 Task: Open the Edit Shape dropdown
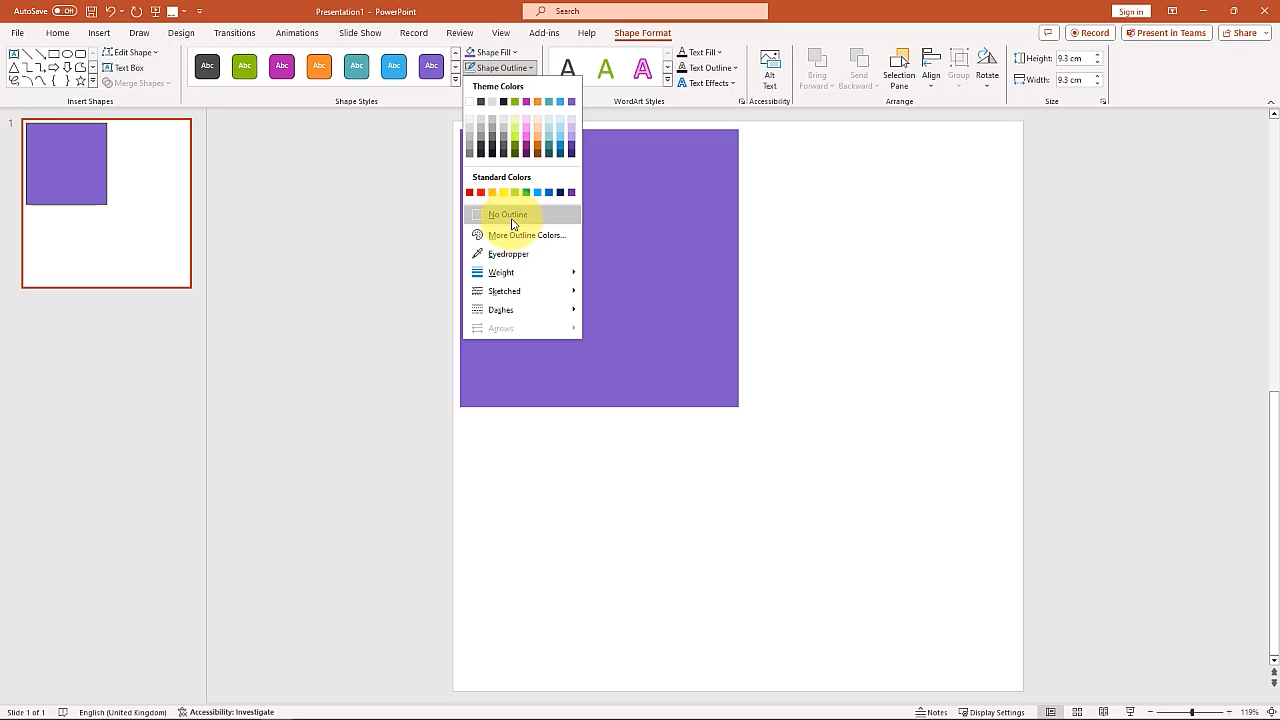[131, 52]
